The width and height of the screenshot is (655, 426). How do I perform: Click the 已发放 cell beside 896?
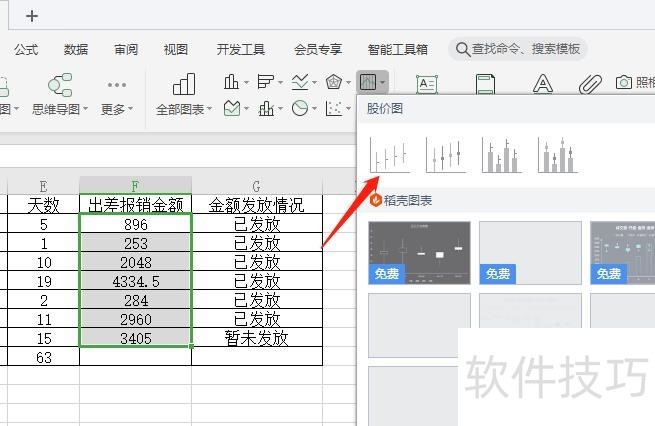[x=257, y=224]
